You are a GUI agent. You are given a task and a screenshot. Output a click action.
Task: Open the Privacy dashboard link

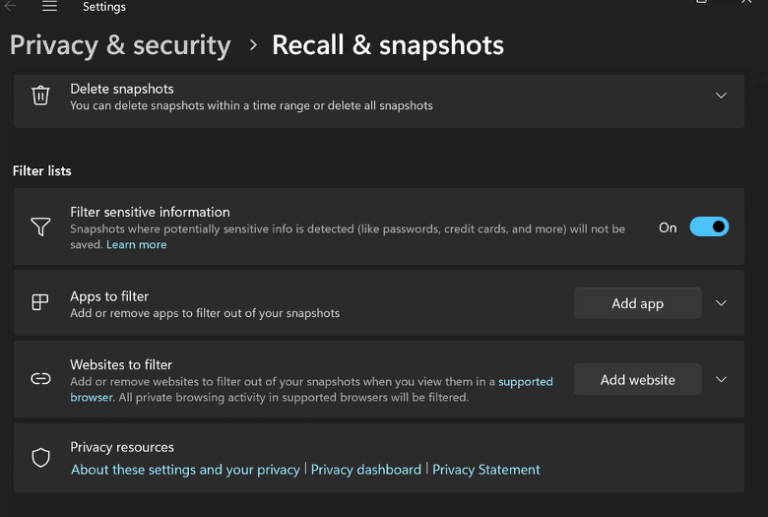pyautogui.click(x=366, y=470)
